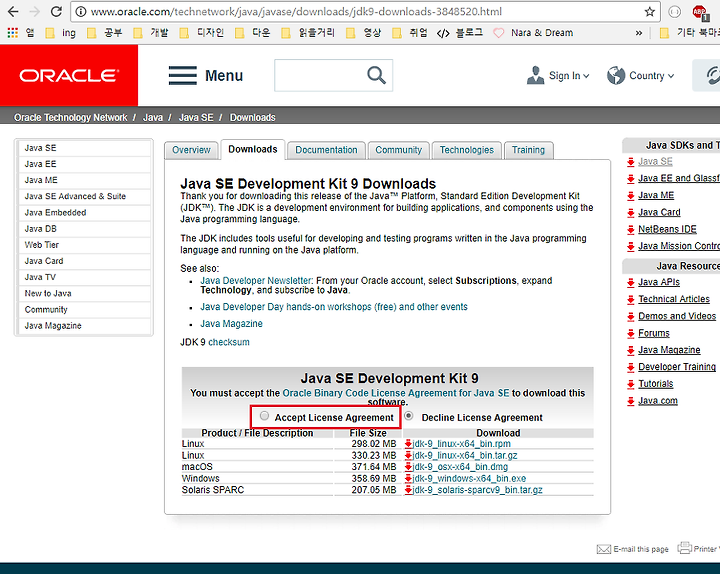Screen dimensions: 720x574
Task: Open the Java Magazine link in See also list
Action: pyautogui.click(x=231, y=324)
